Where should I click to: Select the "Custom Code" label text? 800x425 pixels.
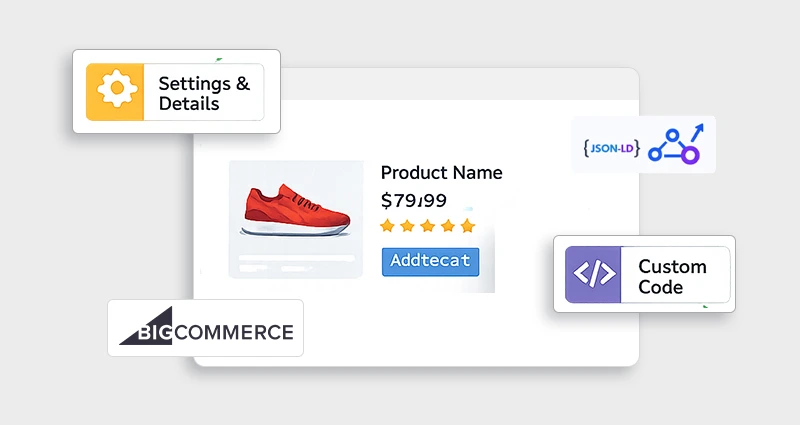[x=672, y=277]
